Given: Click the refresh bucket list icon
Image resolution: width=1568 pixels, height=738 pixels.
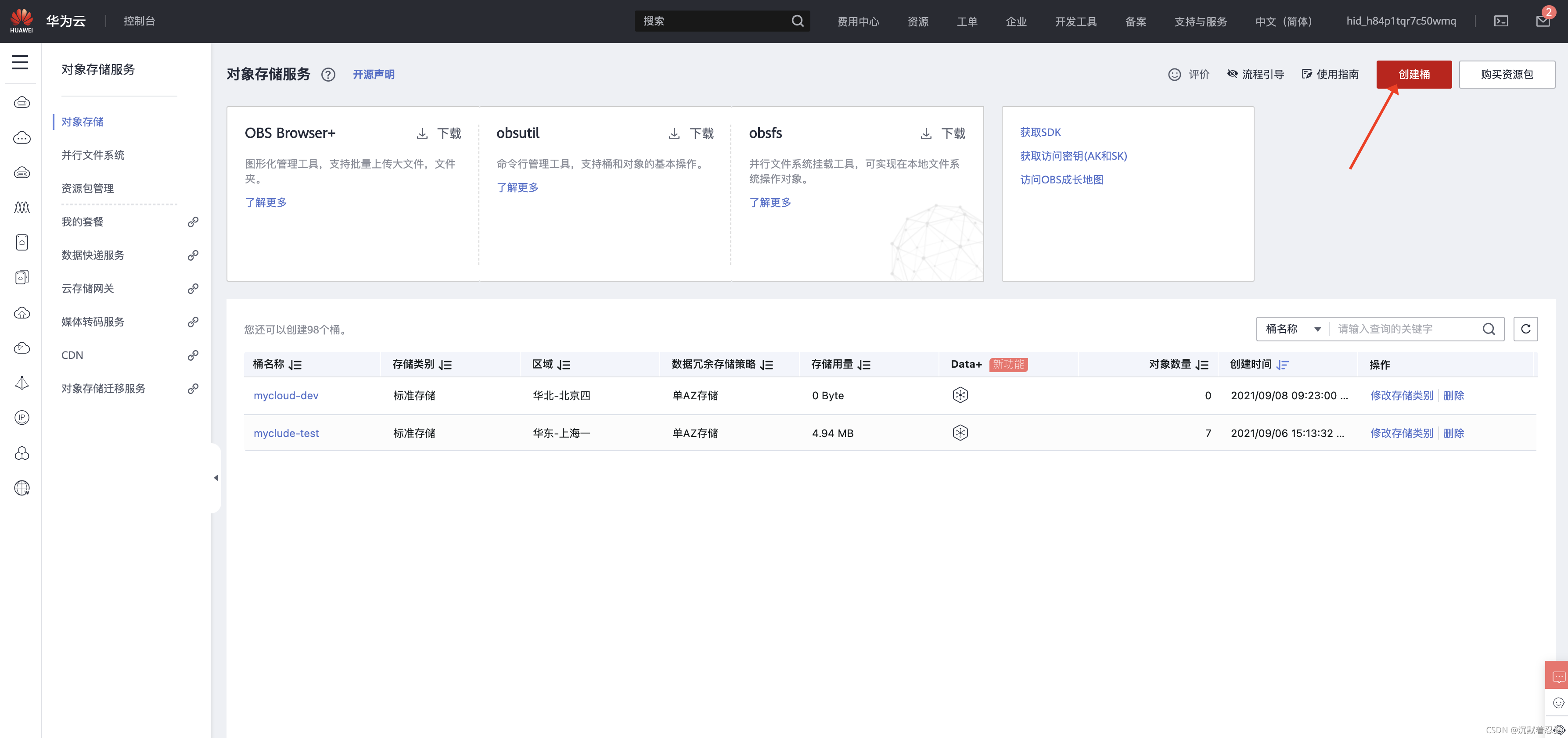Looking at the screenshot, I should tap(1525, 329).
